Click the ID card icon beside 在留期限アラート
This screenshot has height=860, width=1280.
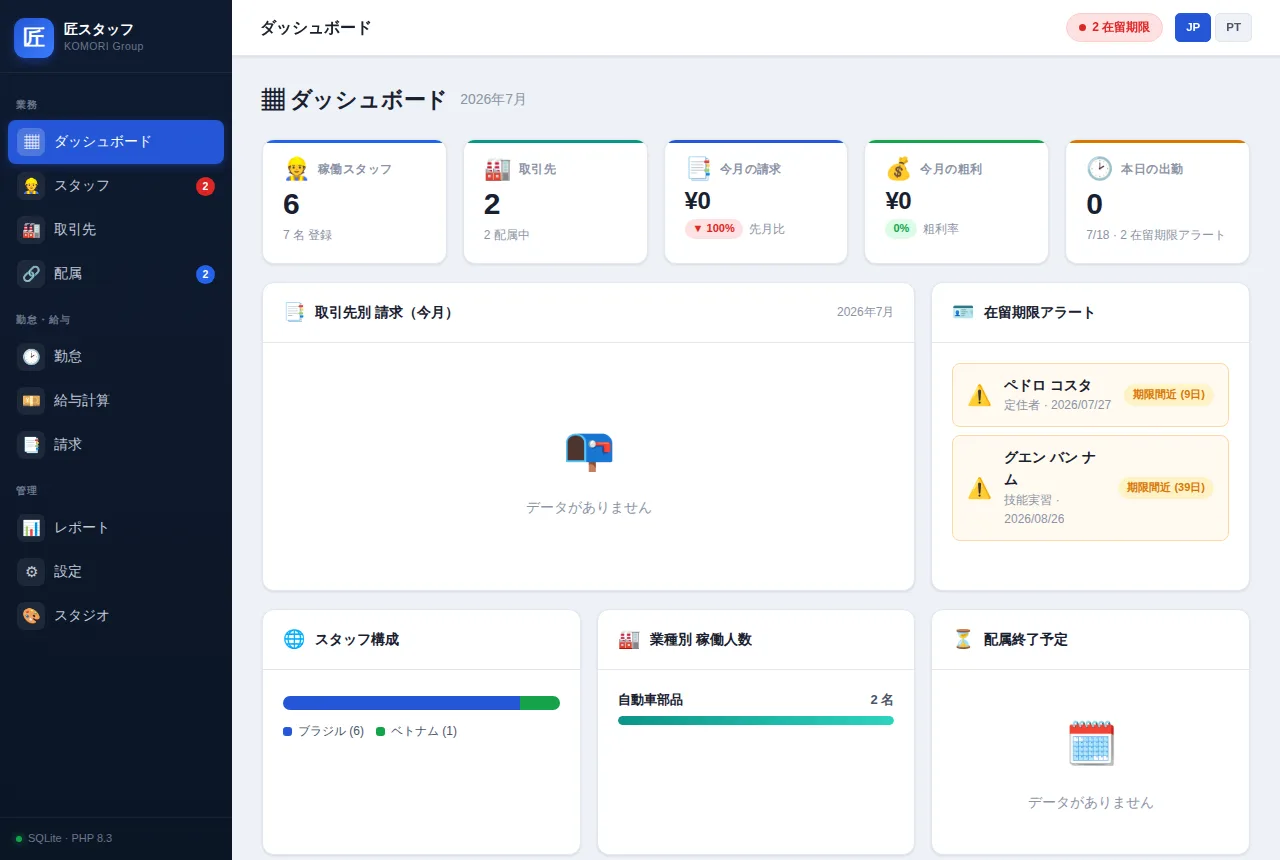[963, 312]
